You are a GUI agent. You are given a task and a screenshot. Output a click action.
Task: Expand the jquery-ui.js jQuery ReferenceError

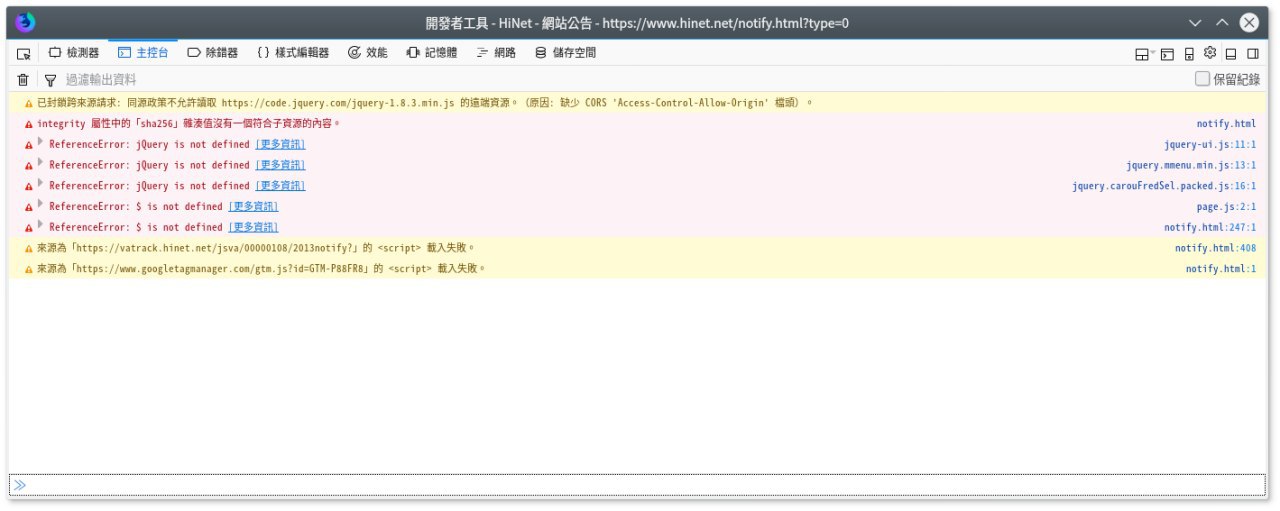41,143
